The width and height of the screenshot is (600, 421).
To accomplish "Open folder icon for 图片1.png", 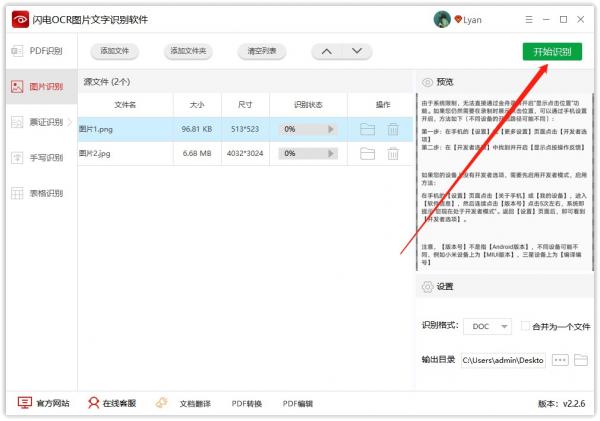I will coord(367,129).
